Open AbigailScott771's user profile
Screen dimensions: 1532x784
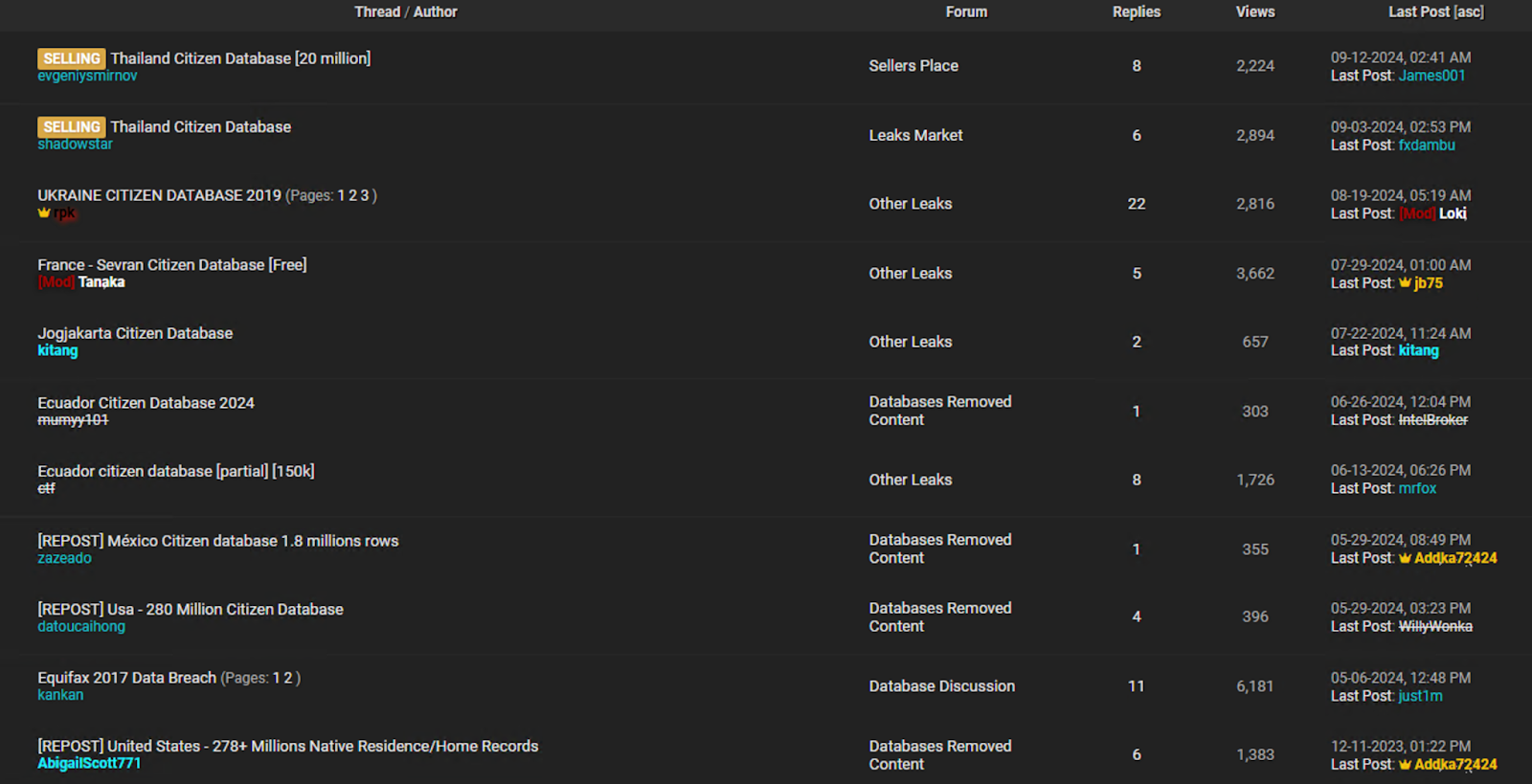pos(89,763)
